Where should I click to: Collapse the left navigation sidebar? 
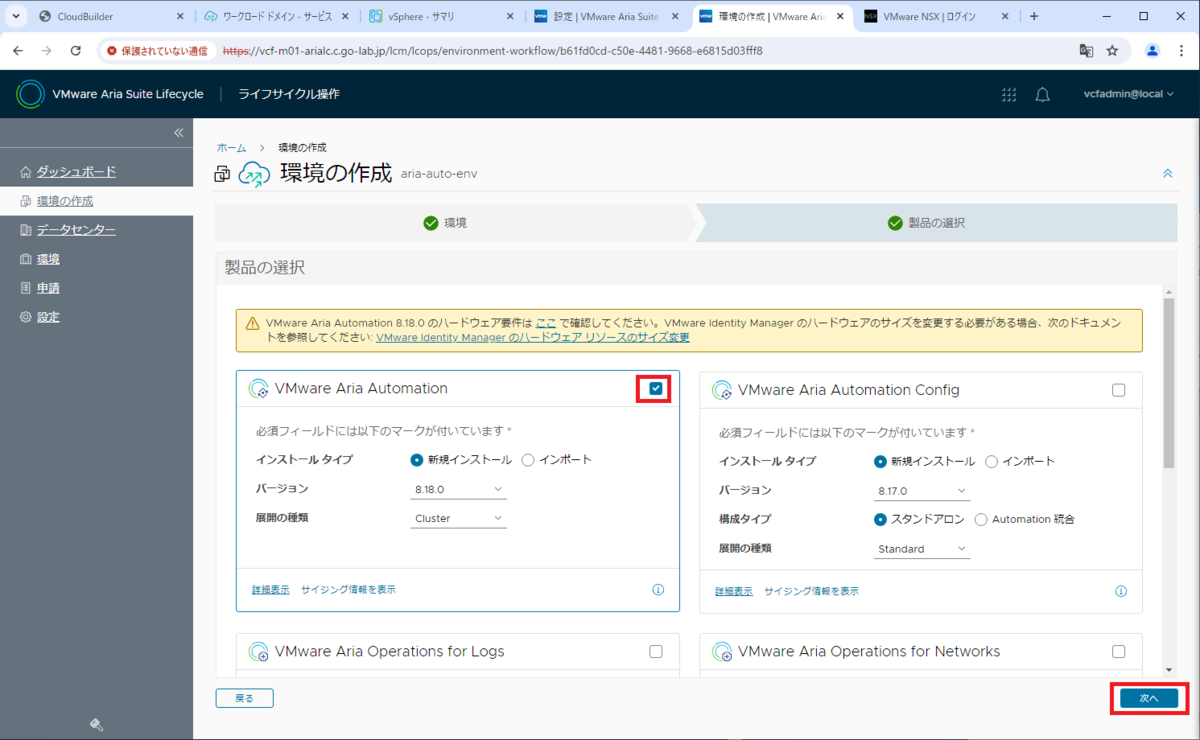tap(179, 133)
